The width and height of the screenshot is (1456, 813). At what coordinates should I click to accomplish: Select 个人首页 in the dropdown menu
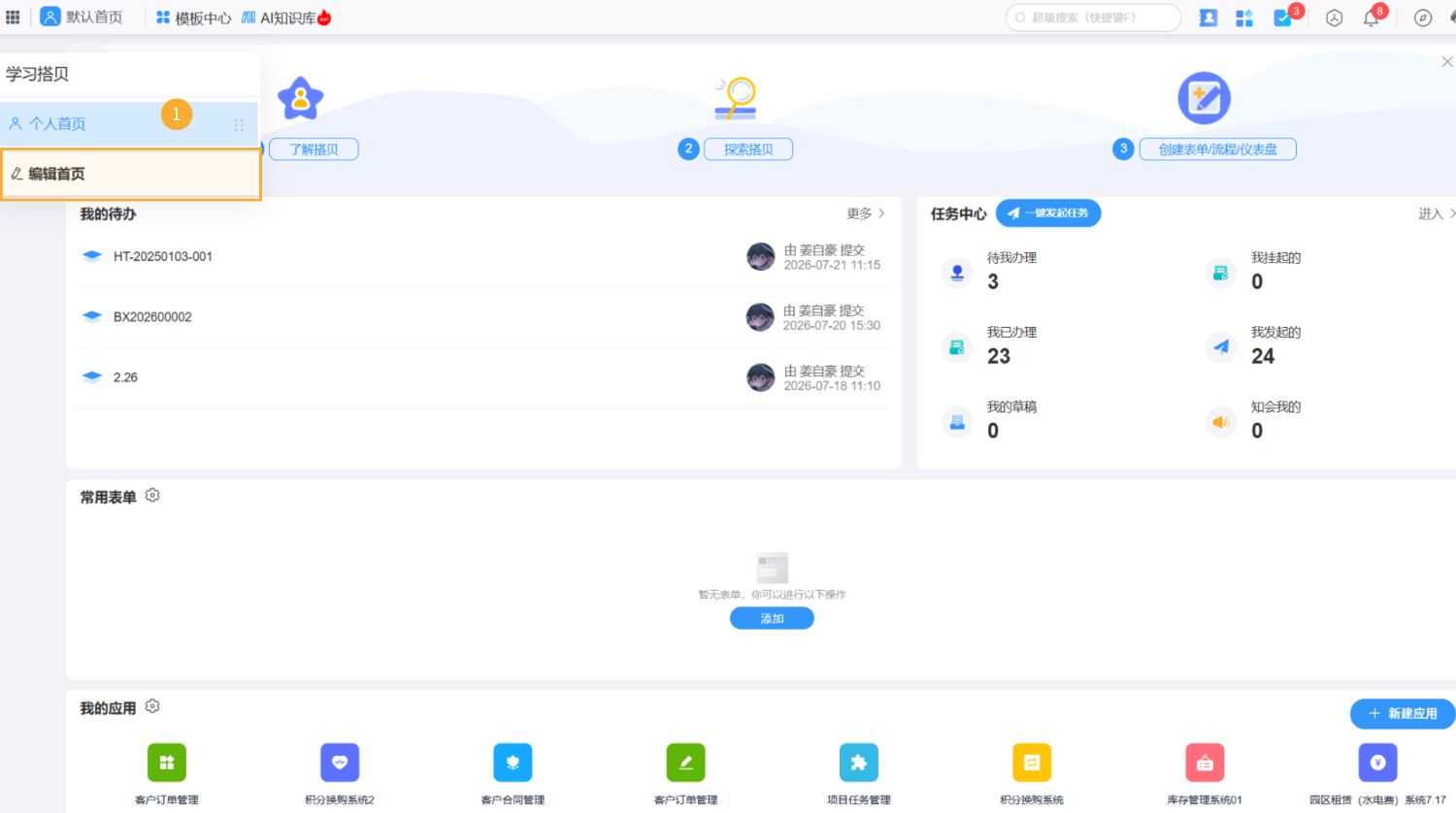point(129,123)
